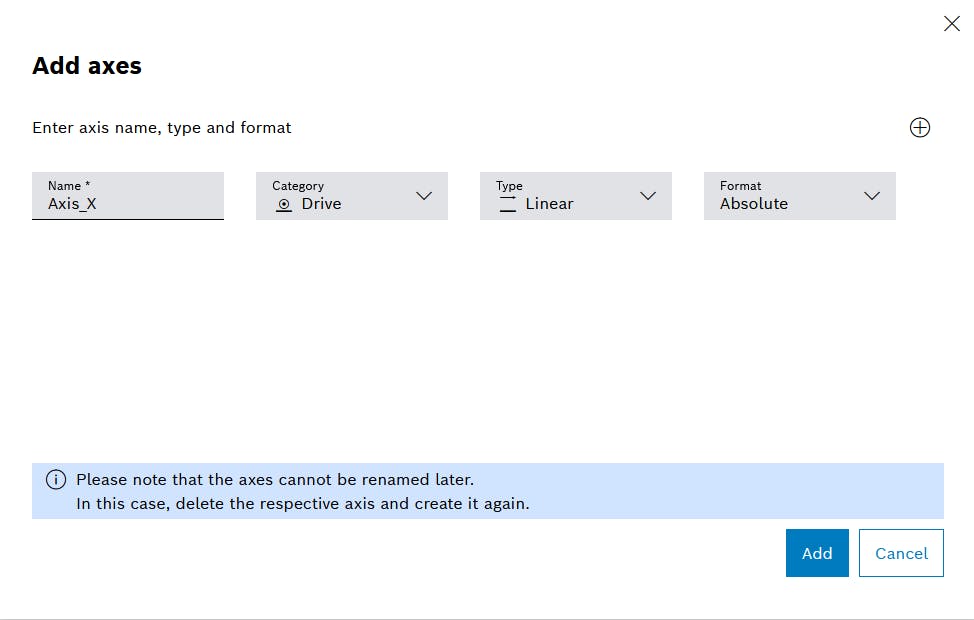Click the Name * label
This screenshot has height=620, width=974.
click(69, 186)
